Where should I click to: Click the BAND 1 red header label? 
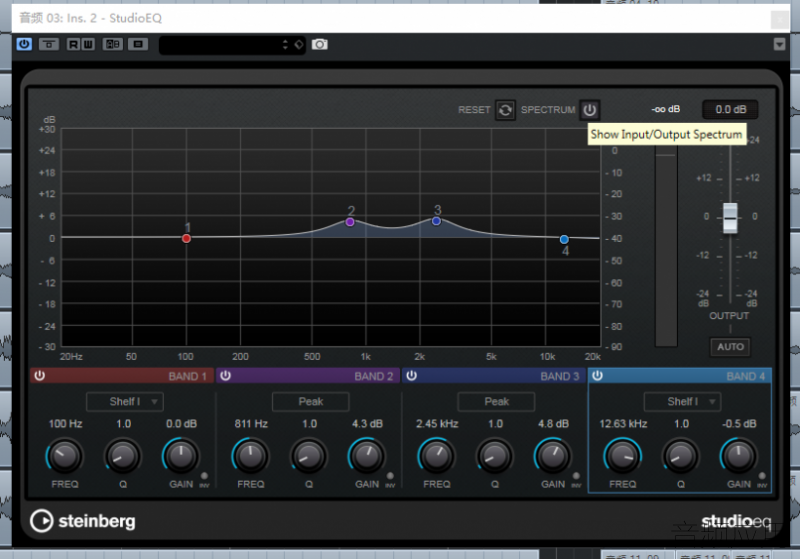coord(187,376)
